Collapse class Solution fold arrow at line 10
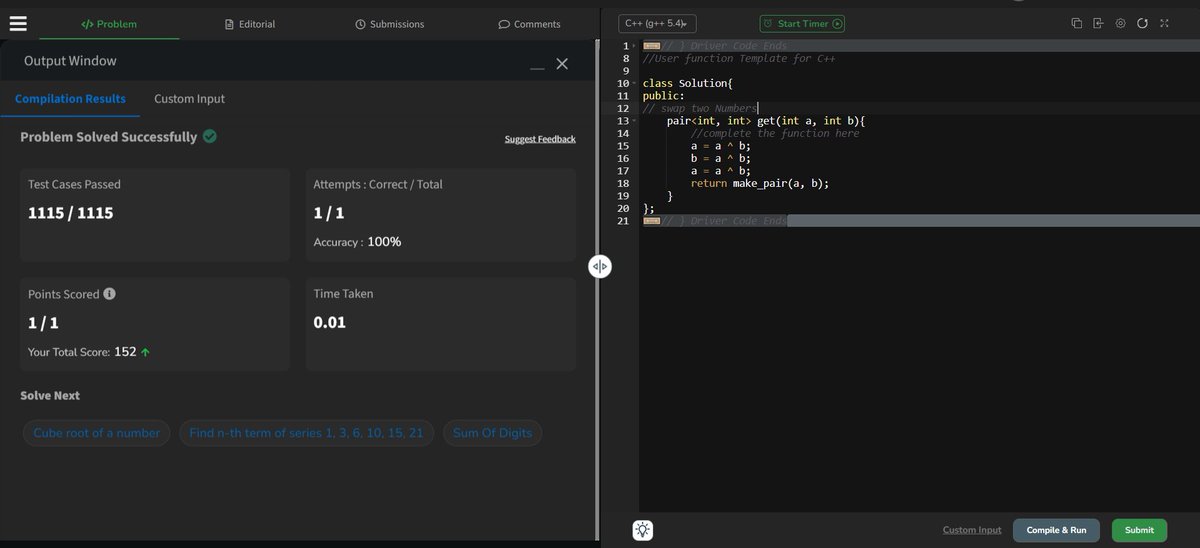The width and height of the screenshot is (1200, 548). click(634, 83)
